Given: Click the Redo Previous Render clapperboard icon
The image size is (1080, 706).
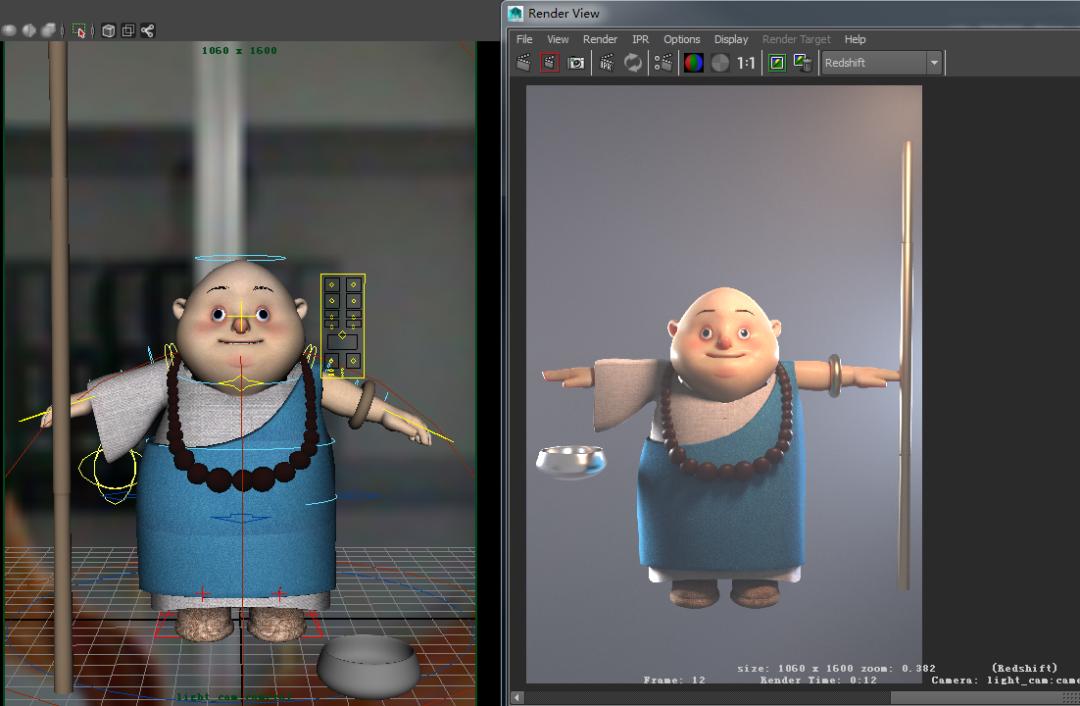Looking at the screenshot, I should point(524,63).
